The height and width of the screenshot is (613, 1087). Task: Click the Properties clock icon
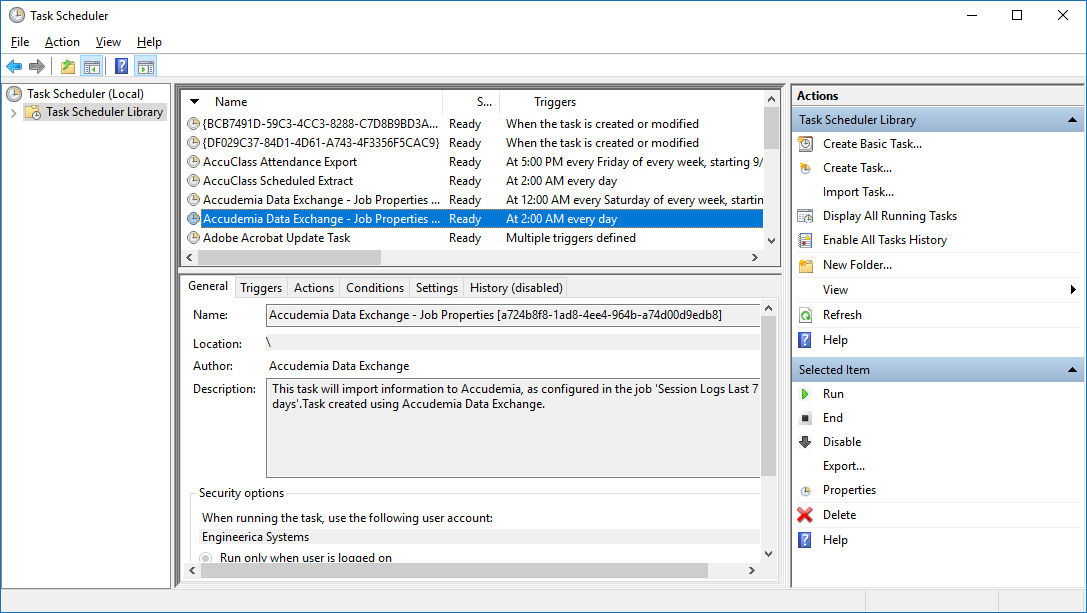805,490
